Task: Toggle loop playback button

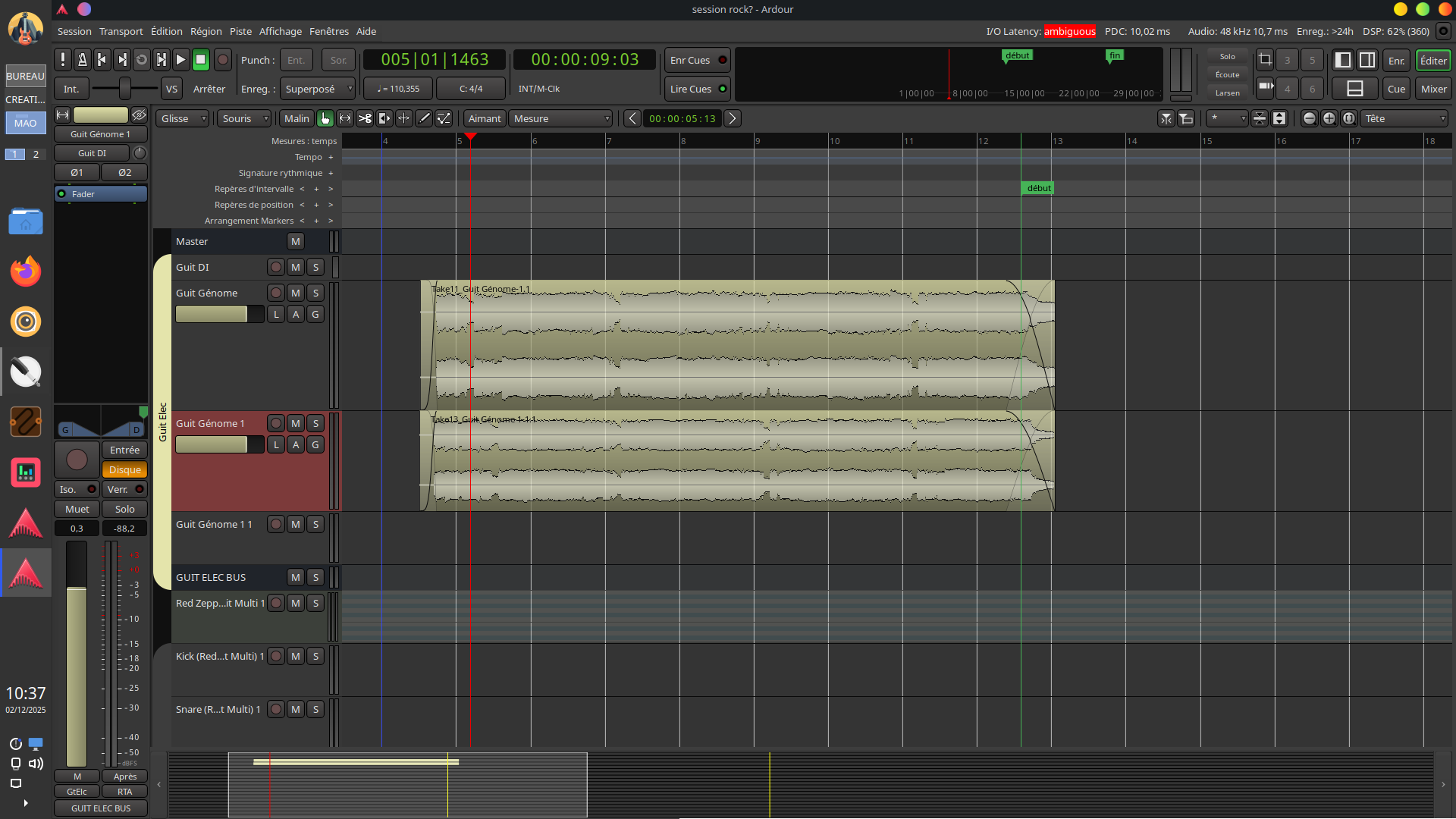Action: point(141,60)
